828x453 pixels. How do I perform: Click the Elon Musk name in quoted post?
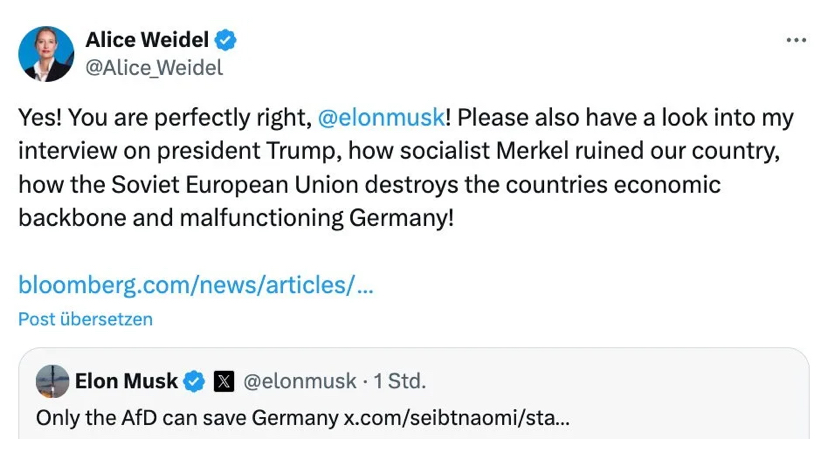tap(126, 381)
